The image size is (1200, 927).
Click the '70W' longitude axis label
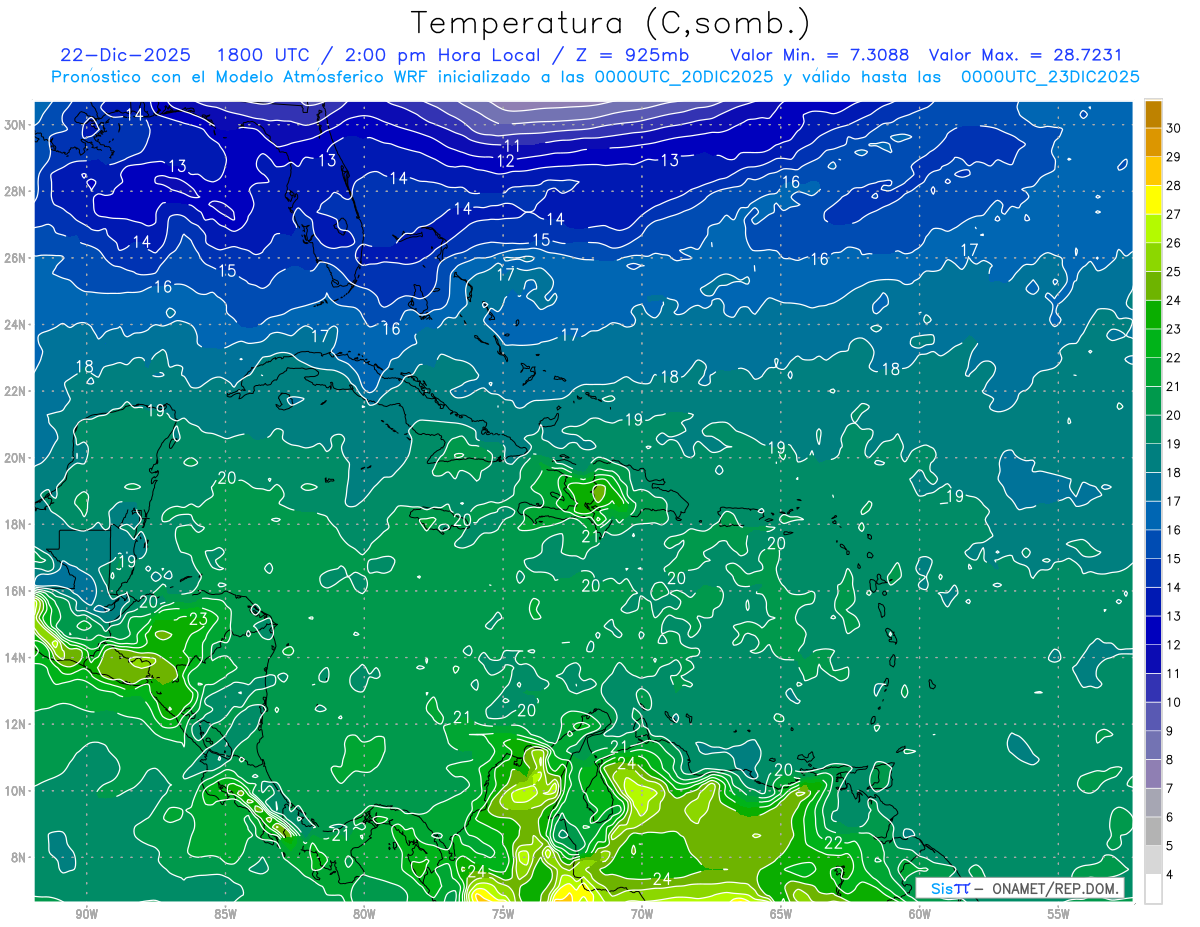tap(642, 914)
